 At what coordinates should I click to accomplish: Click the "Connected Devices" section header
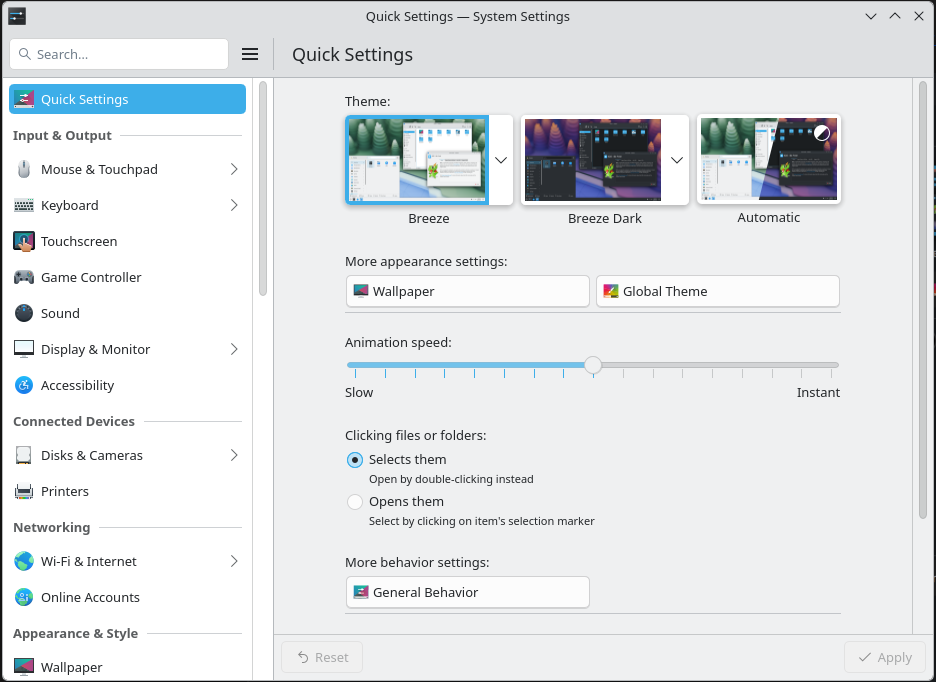pos(74,422)
